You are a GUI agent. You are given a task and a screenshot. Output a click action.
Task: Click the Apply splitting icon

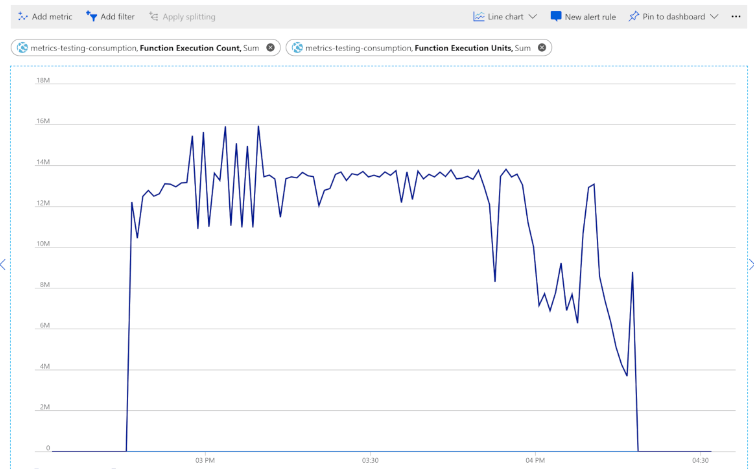pyautogui.click(x=153, y=17)
